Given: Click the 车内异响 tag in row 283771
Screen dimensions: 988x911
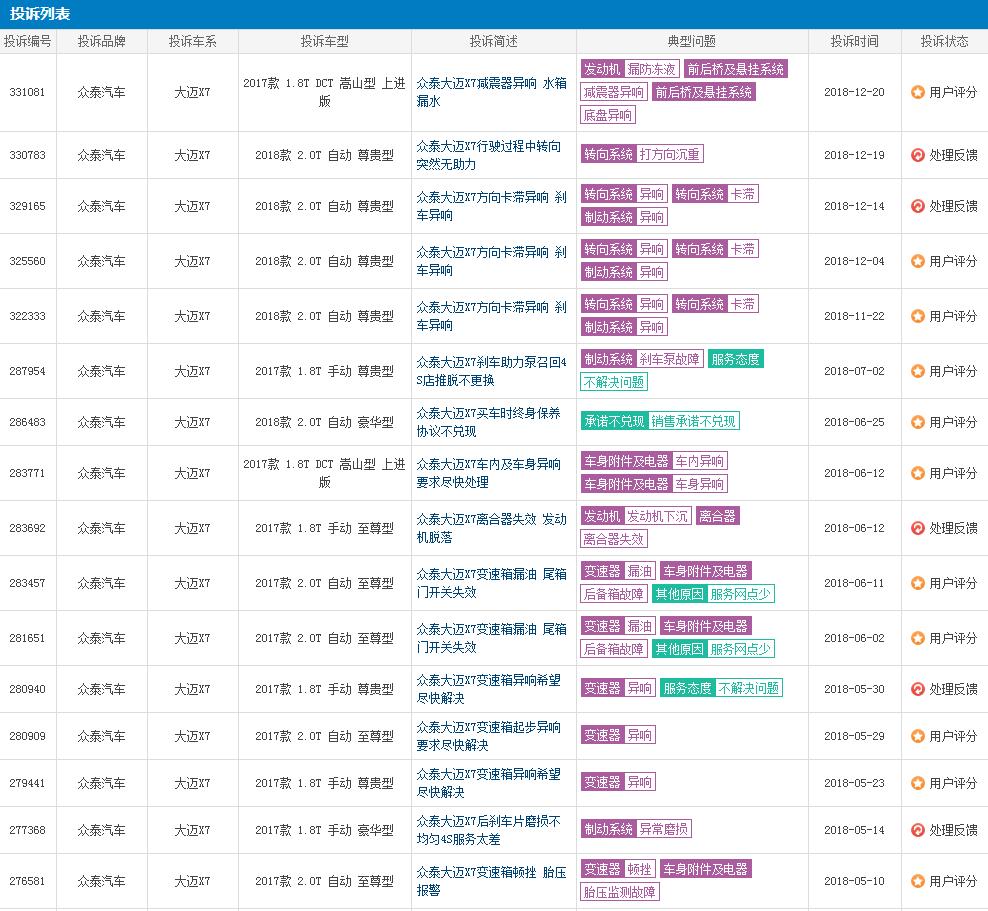Looking at the screenshot, I should click(699, 461).
